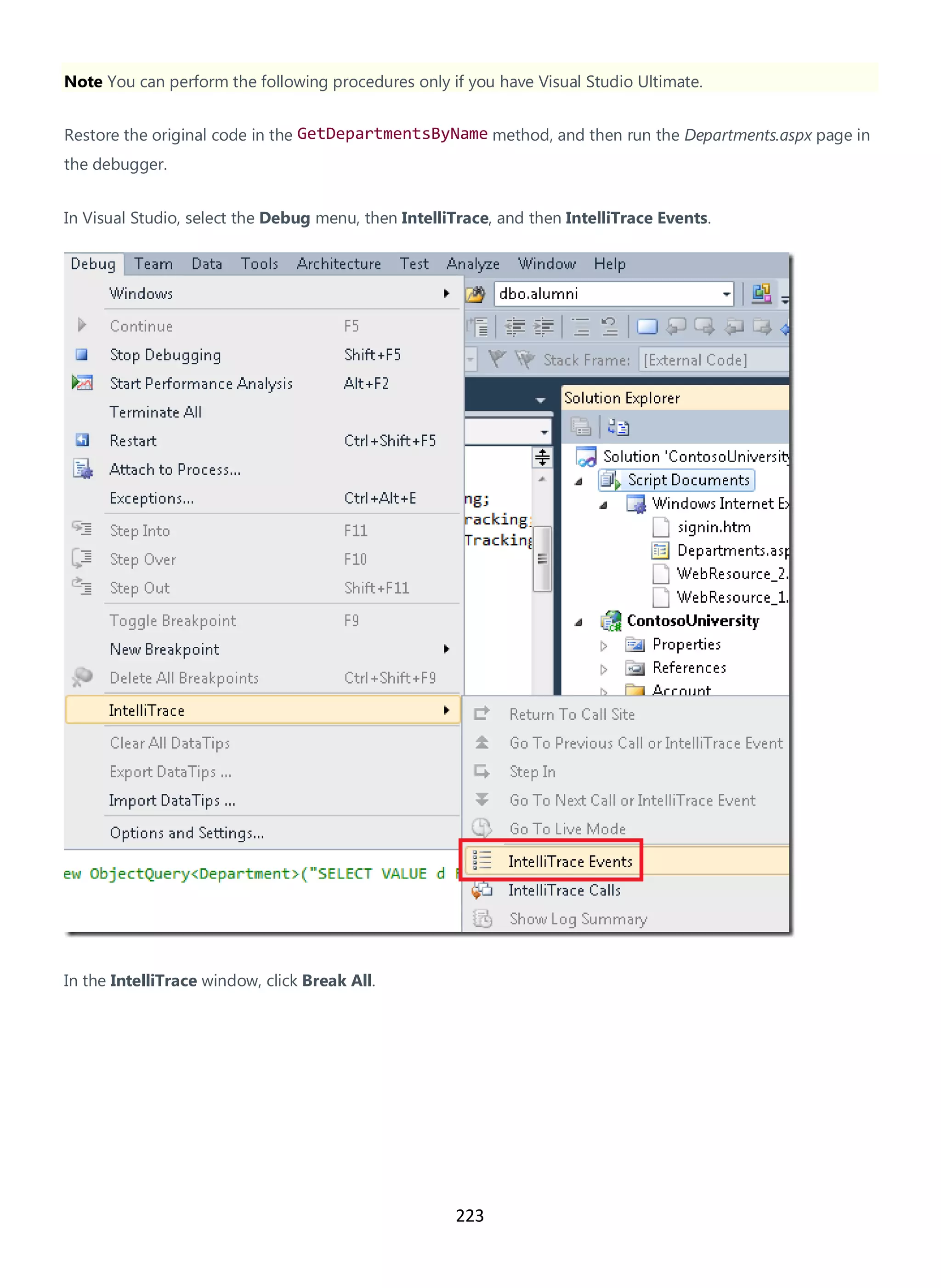Select Departments.aspx in Script Documents
Image resolution: width=941 pixels, height=1288 pixels.
click(721, 551)
